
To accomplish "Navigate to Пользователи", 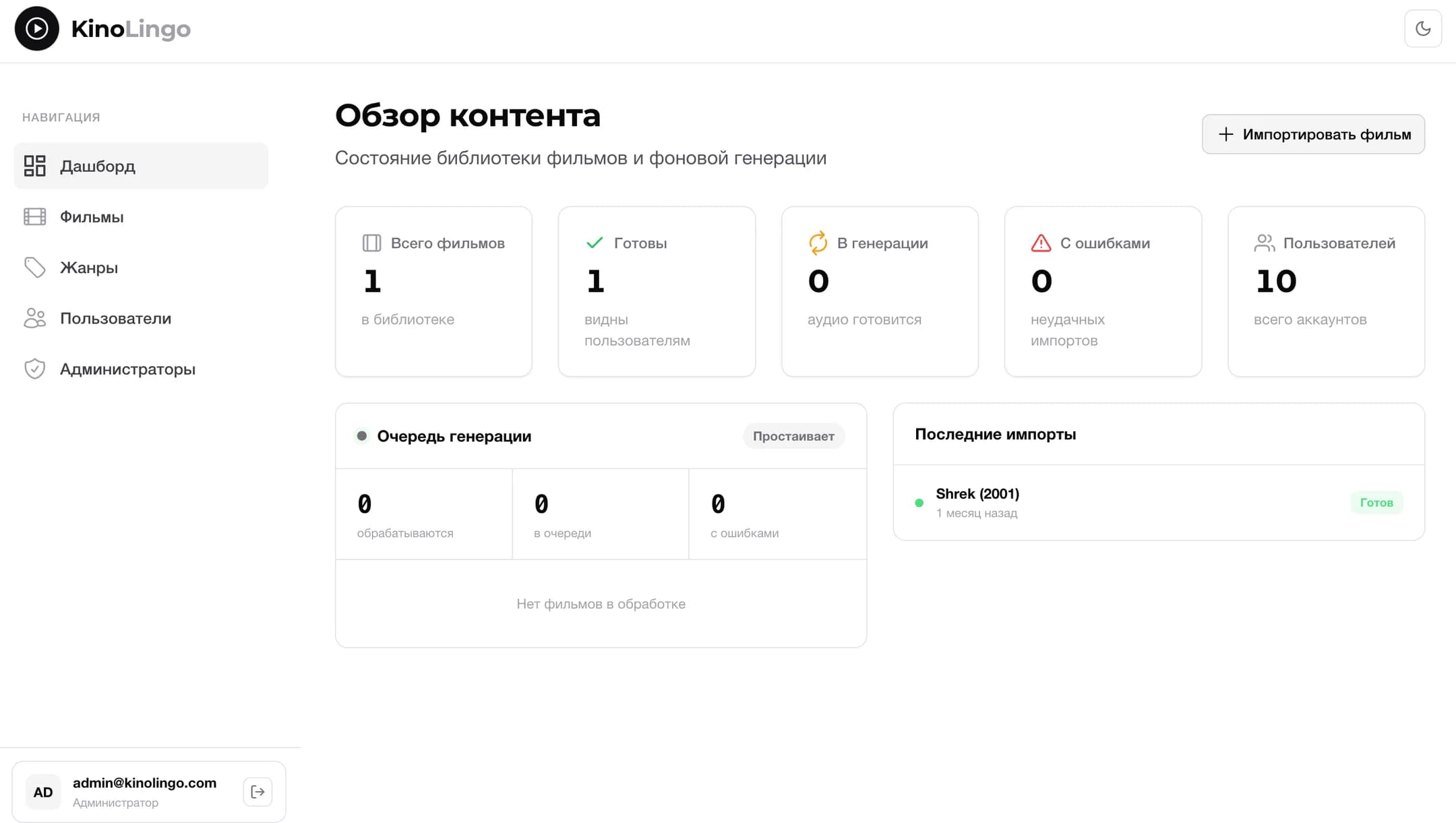I will click(141, 318).
